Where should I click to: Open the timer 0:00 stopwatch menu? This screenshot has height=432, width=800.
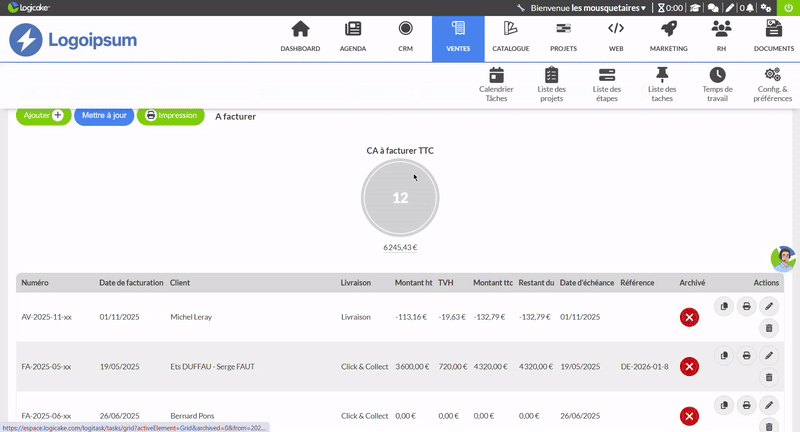tap(670, 7)
